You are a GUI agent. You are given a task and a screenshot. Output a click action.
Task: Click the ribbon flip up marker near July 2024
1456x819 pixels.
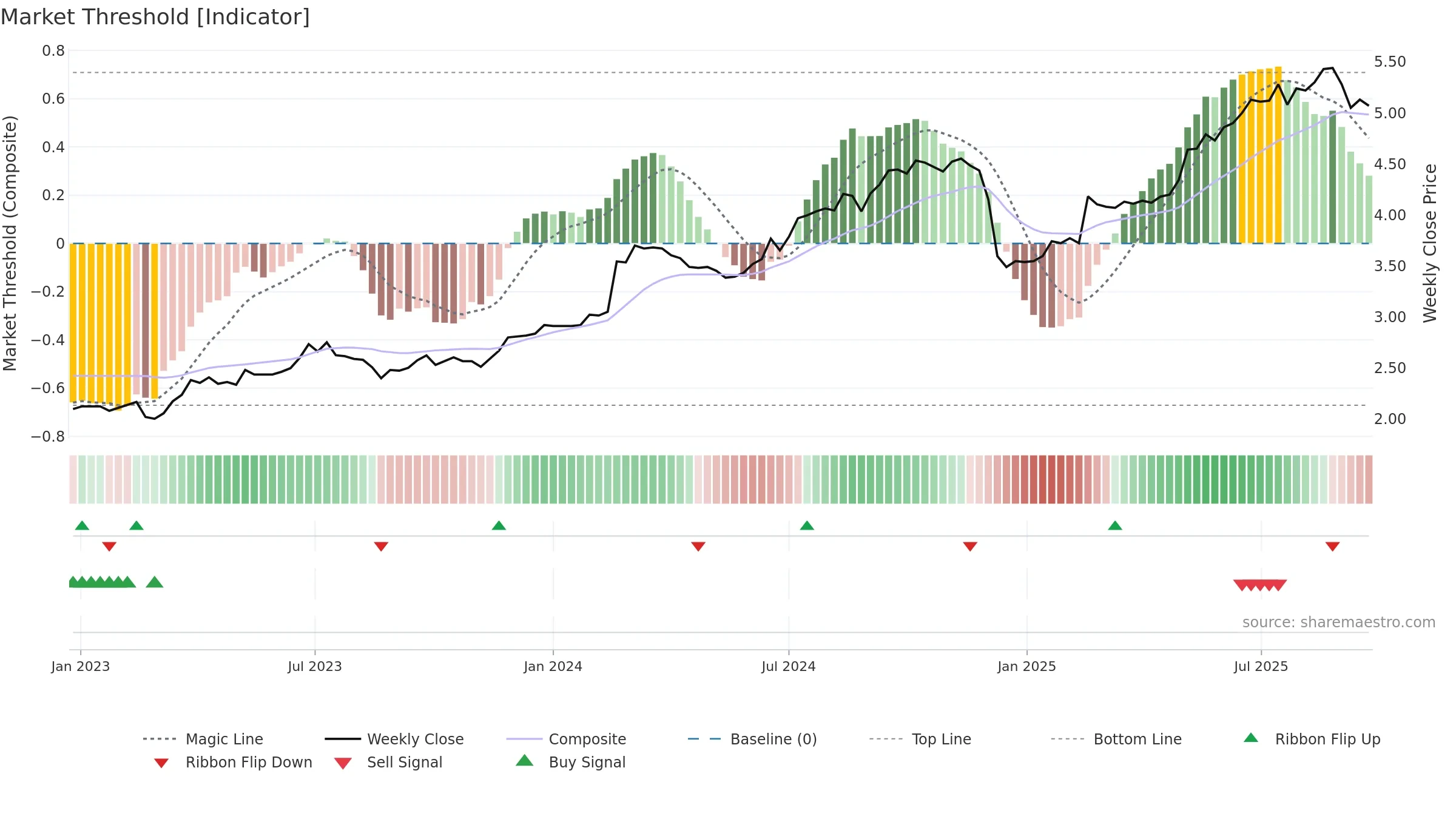coord(807,525)
